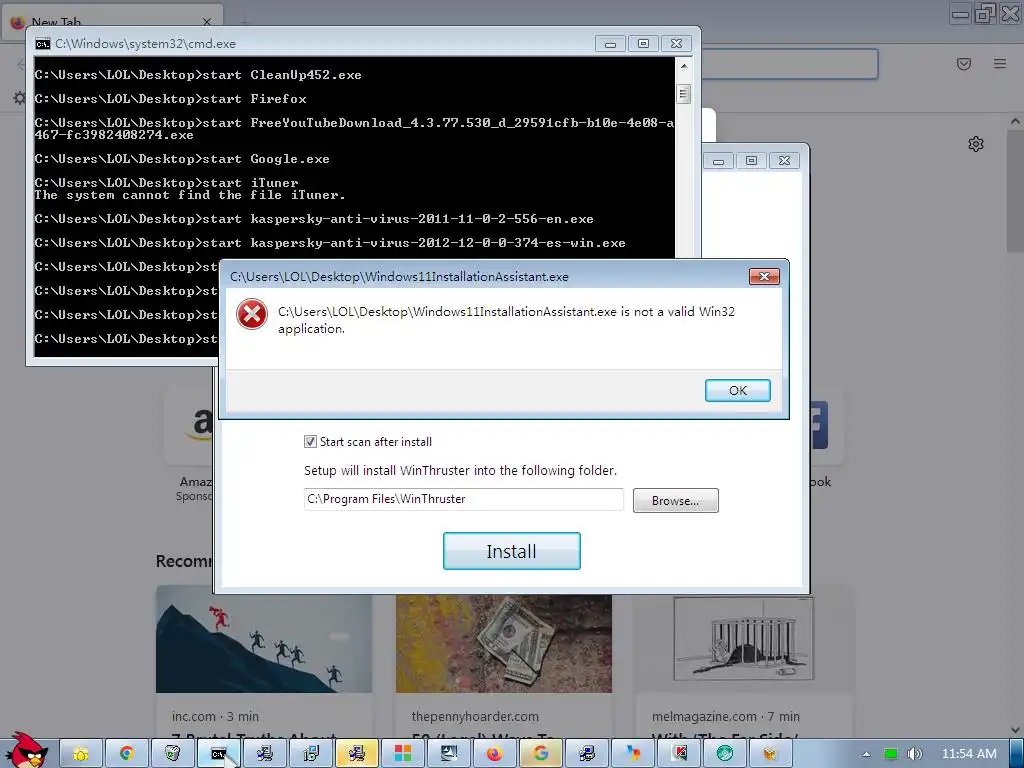Click the Angry Birds Start button

[x=28, y=750]
